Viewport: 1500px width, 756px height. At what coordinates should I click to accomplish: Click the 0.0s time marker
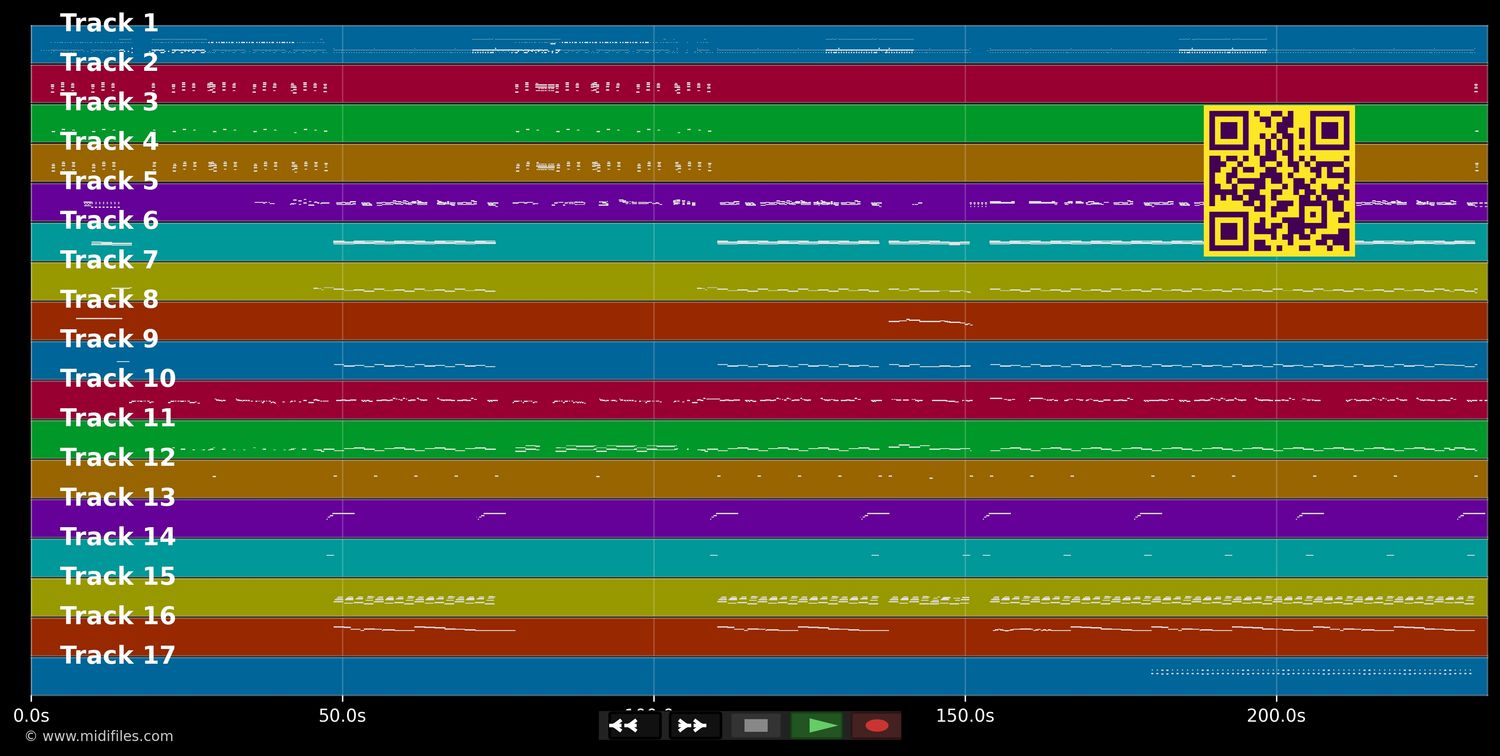click(31, 716)
